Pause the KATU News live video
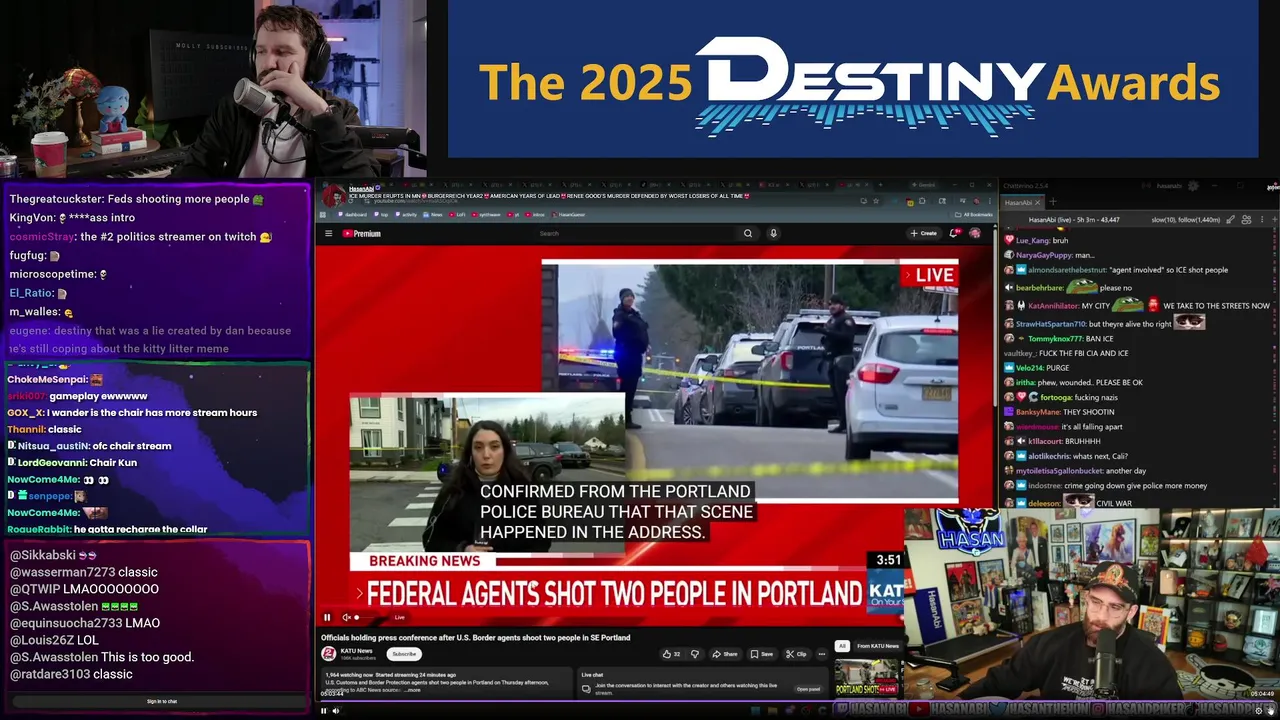 [326, 617]
